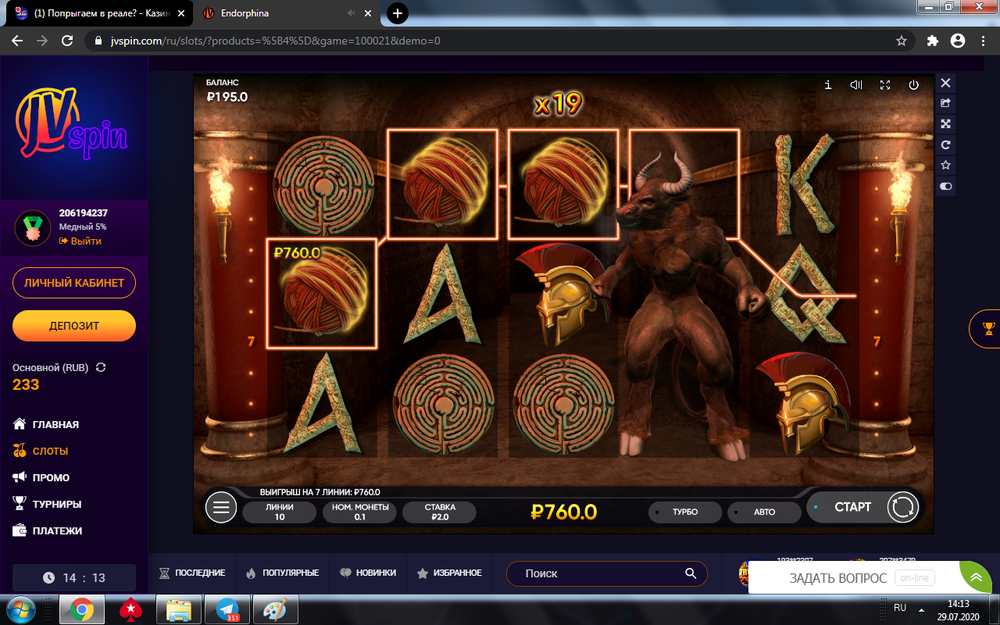This screenshot has height=625, width=1000.
Task: Switch the slot to fullscreen mode
Action: (885, 85)
